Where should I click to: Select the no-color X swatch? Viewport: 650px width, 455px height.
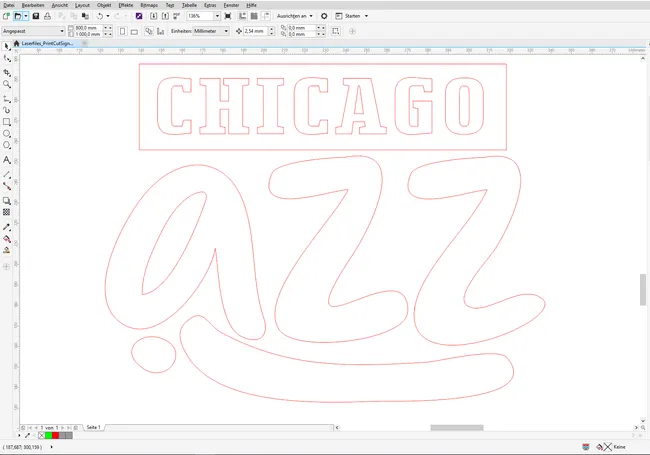(41, 436)
